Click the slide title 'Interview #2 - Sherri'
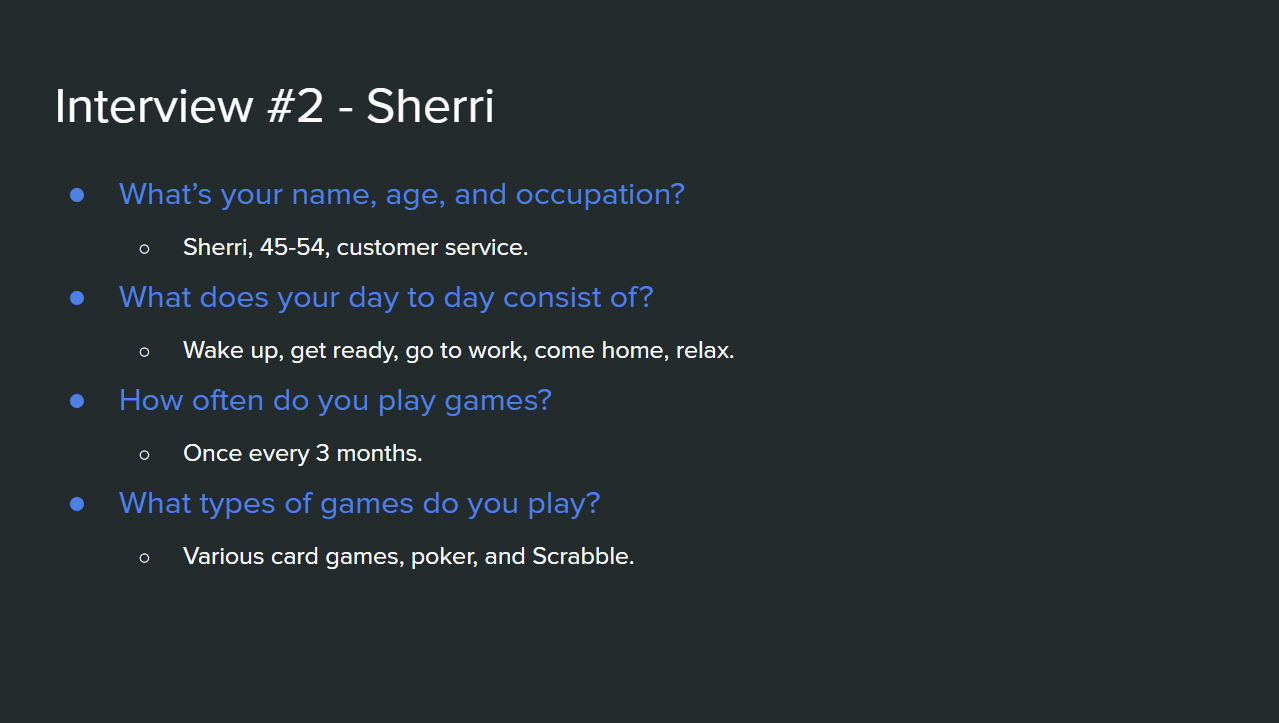Viewport: 1279px width, 723px height. click(x=274, y=106)
